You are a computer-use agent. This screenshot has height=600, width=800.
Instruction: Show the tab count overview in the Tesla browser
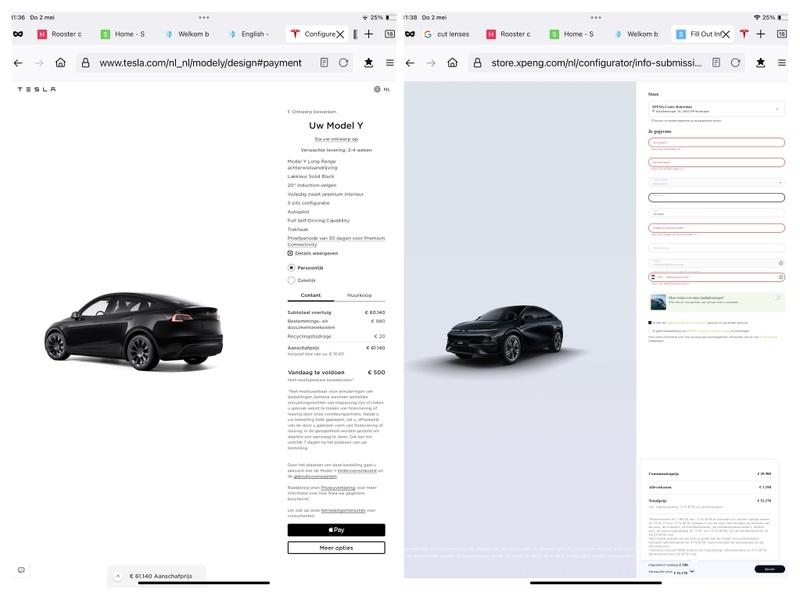point(390,34)
